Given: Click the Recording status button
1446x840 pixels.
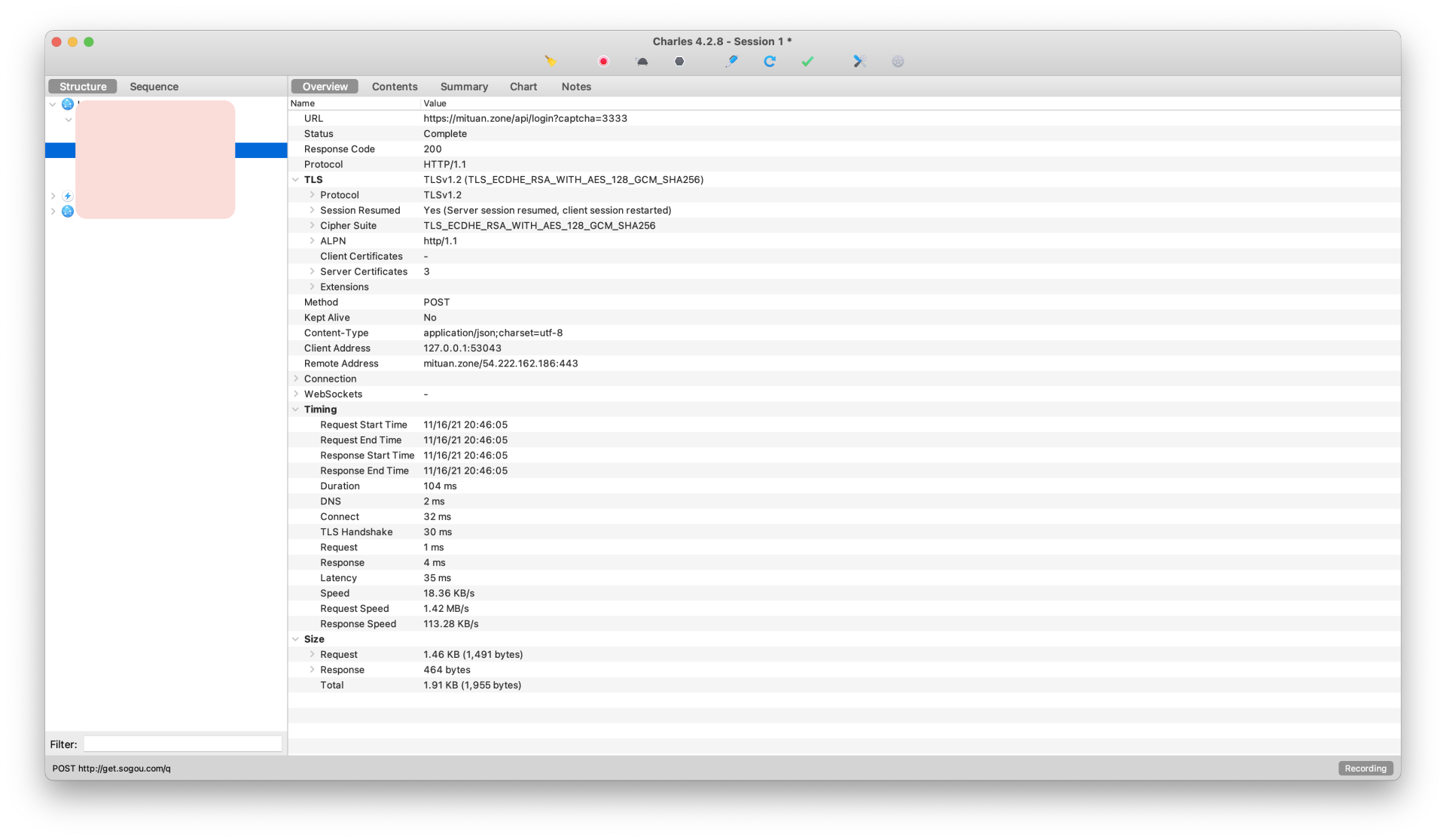Looking at the screenshot, I should [1365, 768].
